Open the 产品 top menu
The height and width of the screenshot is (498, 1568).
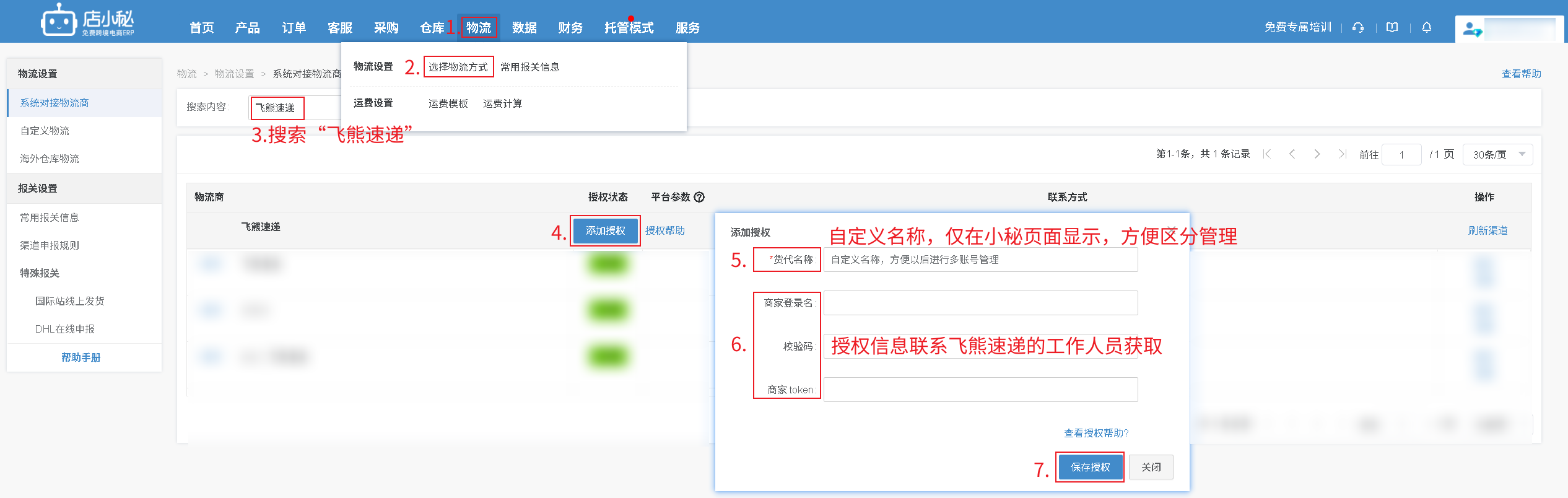coord(248,28)
